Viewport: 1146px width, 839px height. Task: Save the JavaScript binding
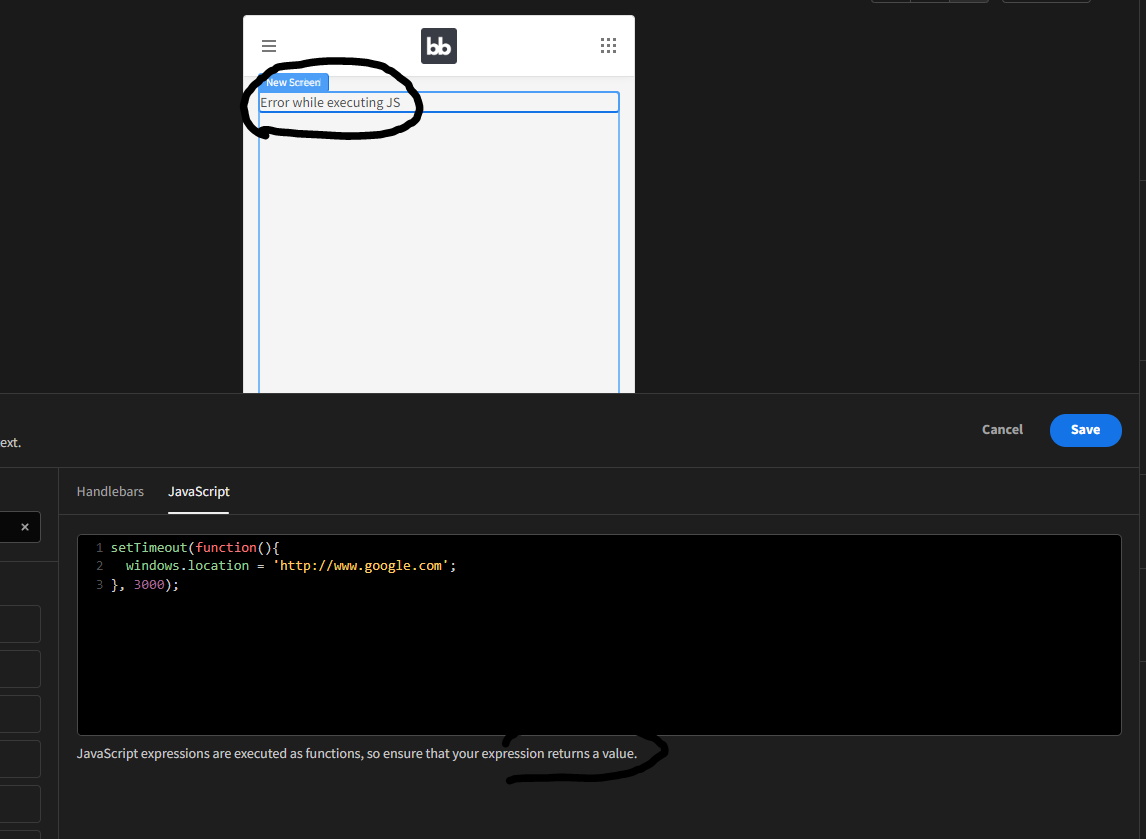tap(1086, 429)
